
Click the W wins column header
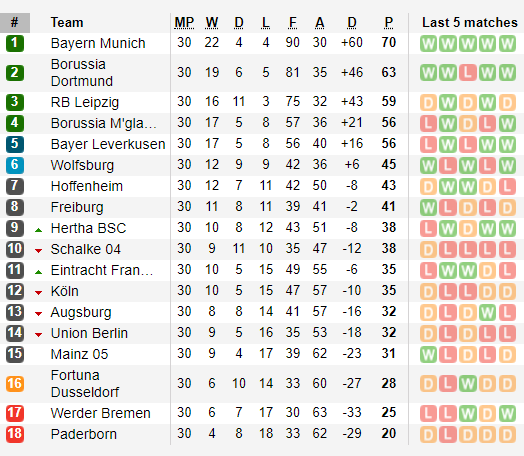click(x=212, y=23)
